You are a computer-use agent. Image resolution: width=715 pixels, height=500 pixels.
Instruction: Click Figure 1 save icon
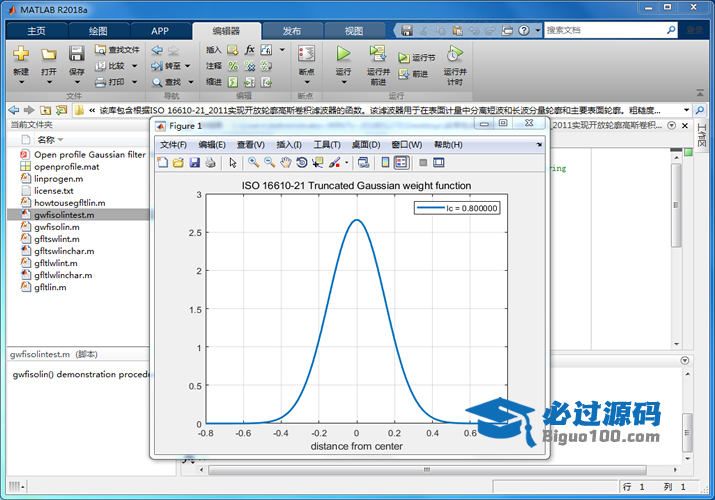[195, 163]
